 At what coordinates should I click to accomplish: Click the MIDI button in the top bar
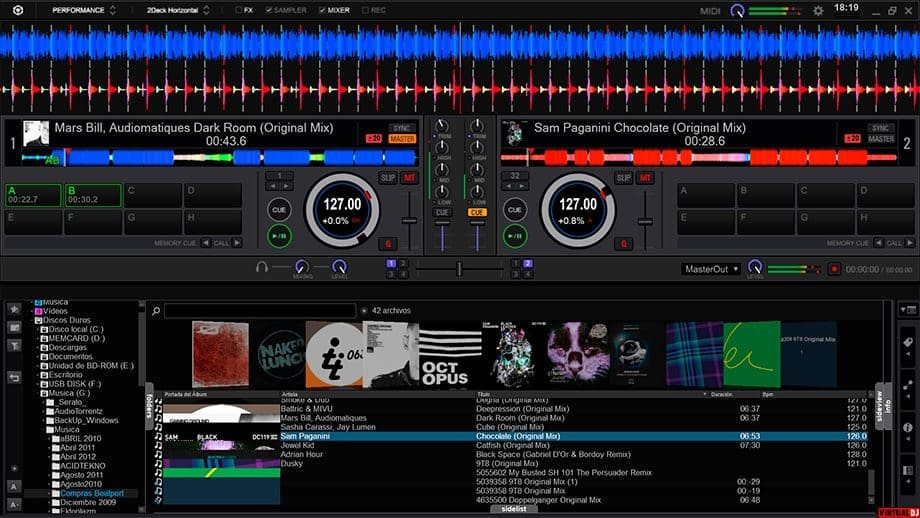[709, 11]
